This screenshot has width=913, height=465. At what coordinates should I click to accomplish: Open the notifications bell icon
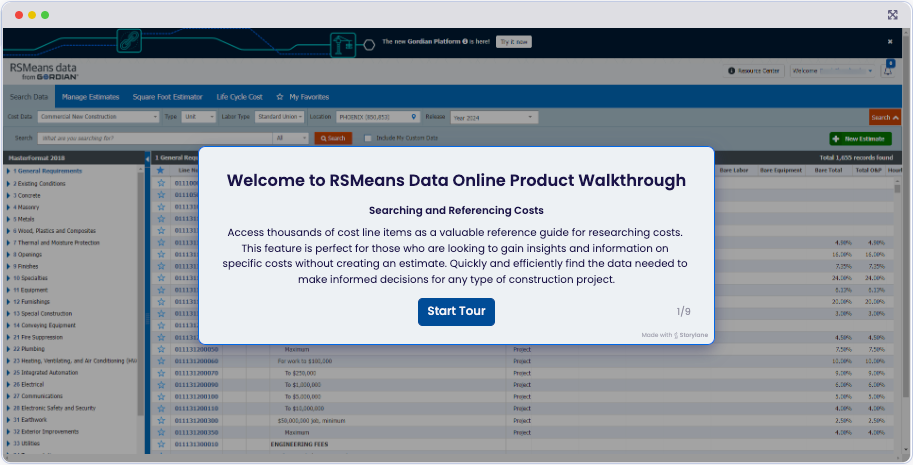(888, 71)
